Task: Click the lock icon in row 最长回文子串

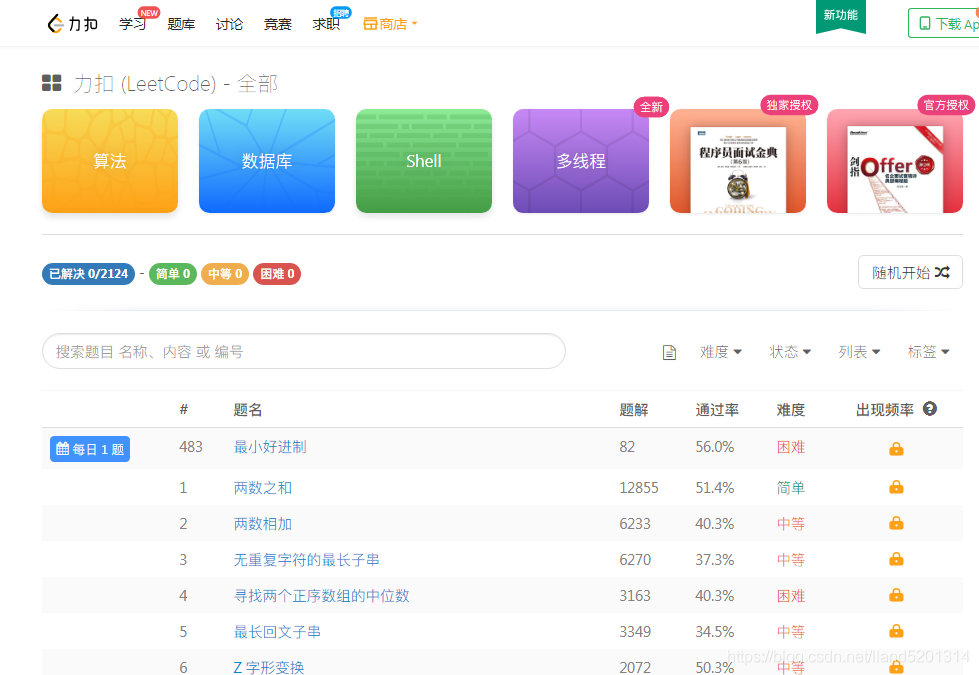Action: point(896,631)
